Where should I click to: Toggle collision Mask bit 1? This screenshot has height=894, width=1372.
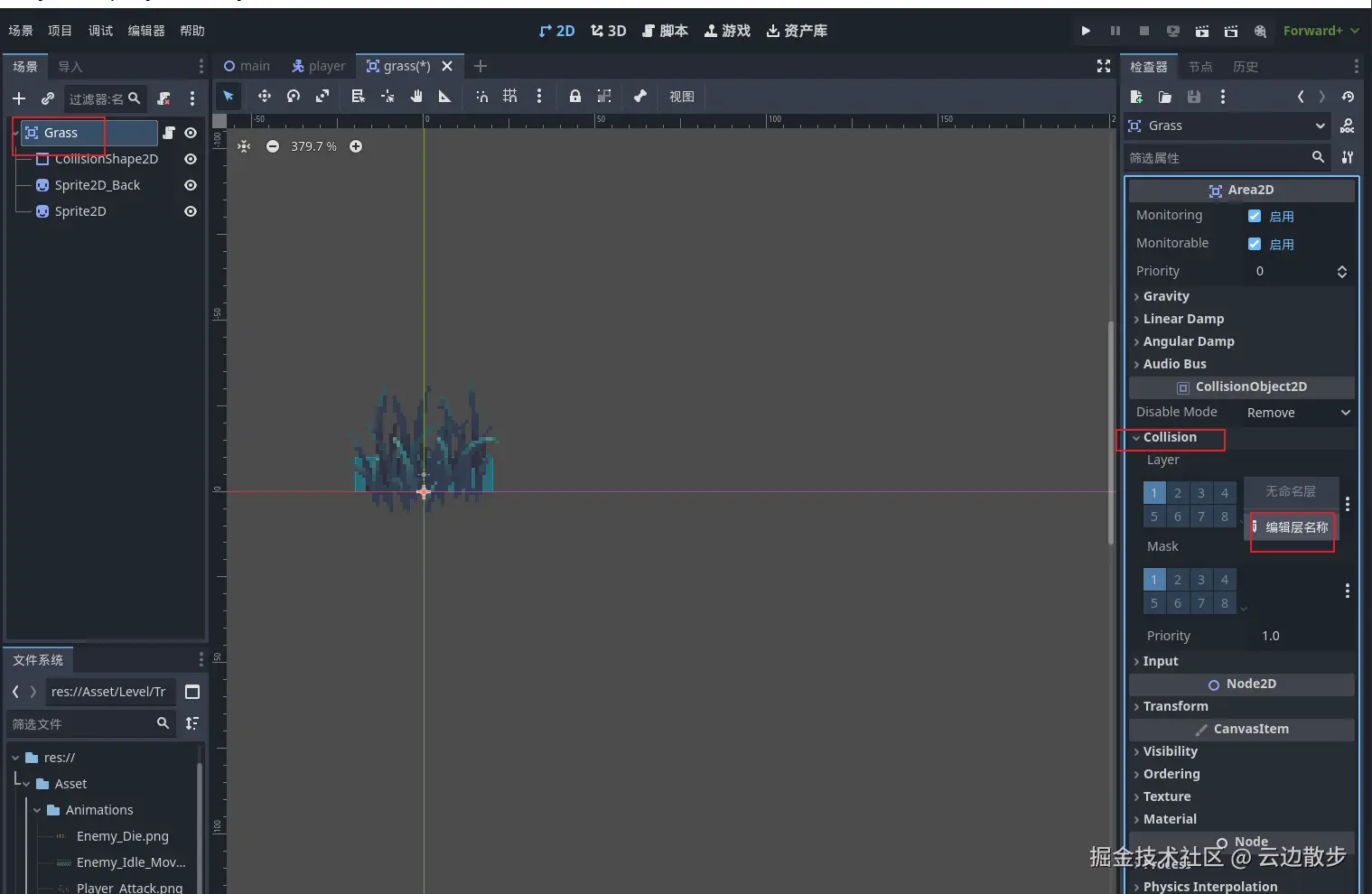[x=1154, y=580]
